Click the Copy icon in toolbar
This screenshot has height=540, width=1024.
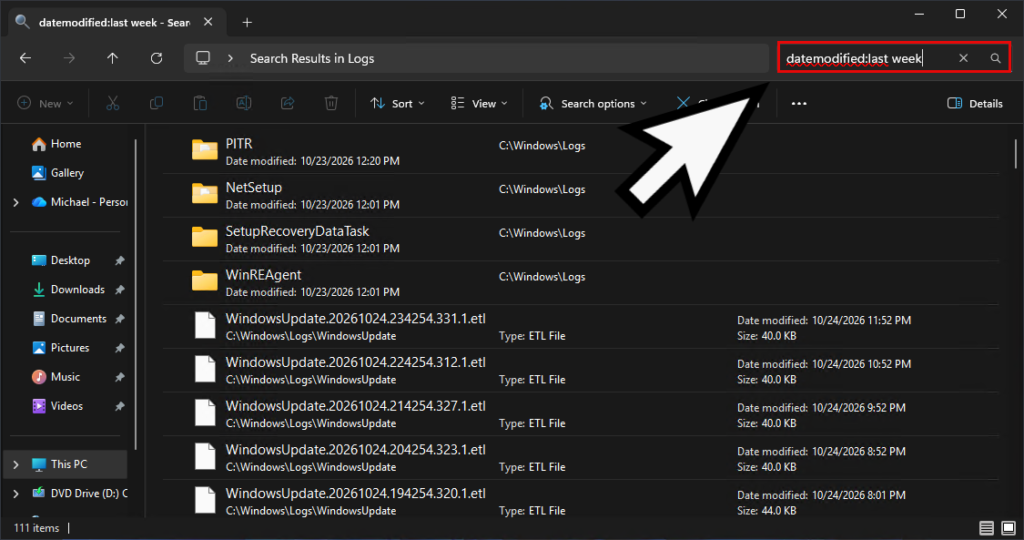point(157,103)
